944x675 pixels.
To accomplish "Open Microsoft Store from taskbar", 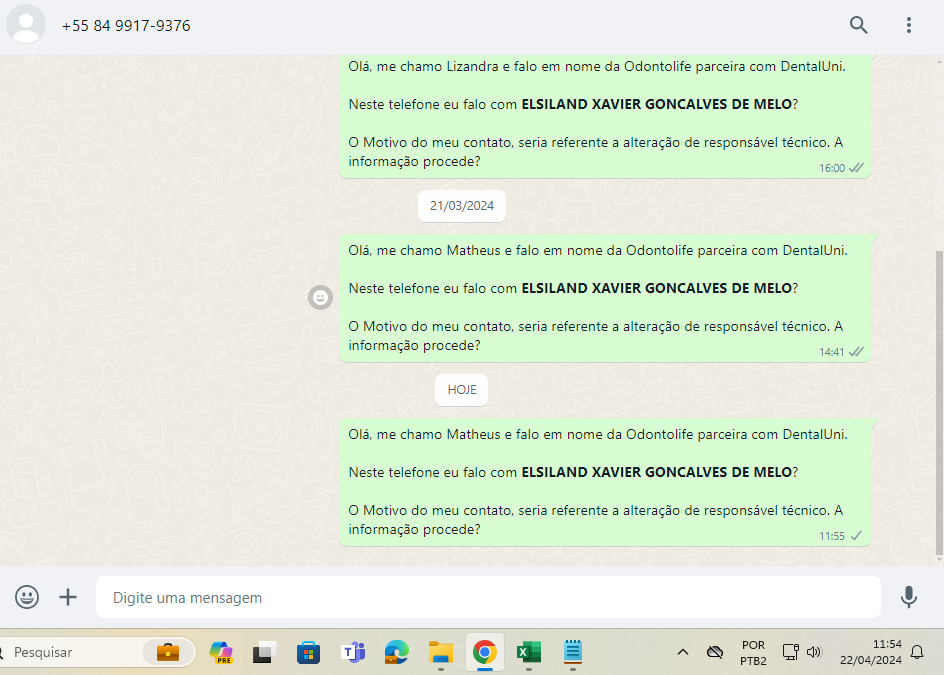I will click(308, 652).
